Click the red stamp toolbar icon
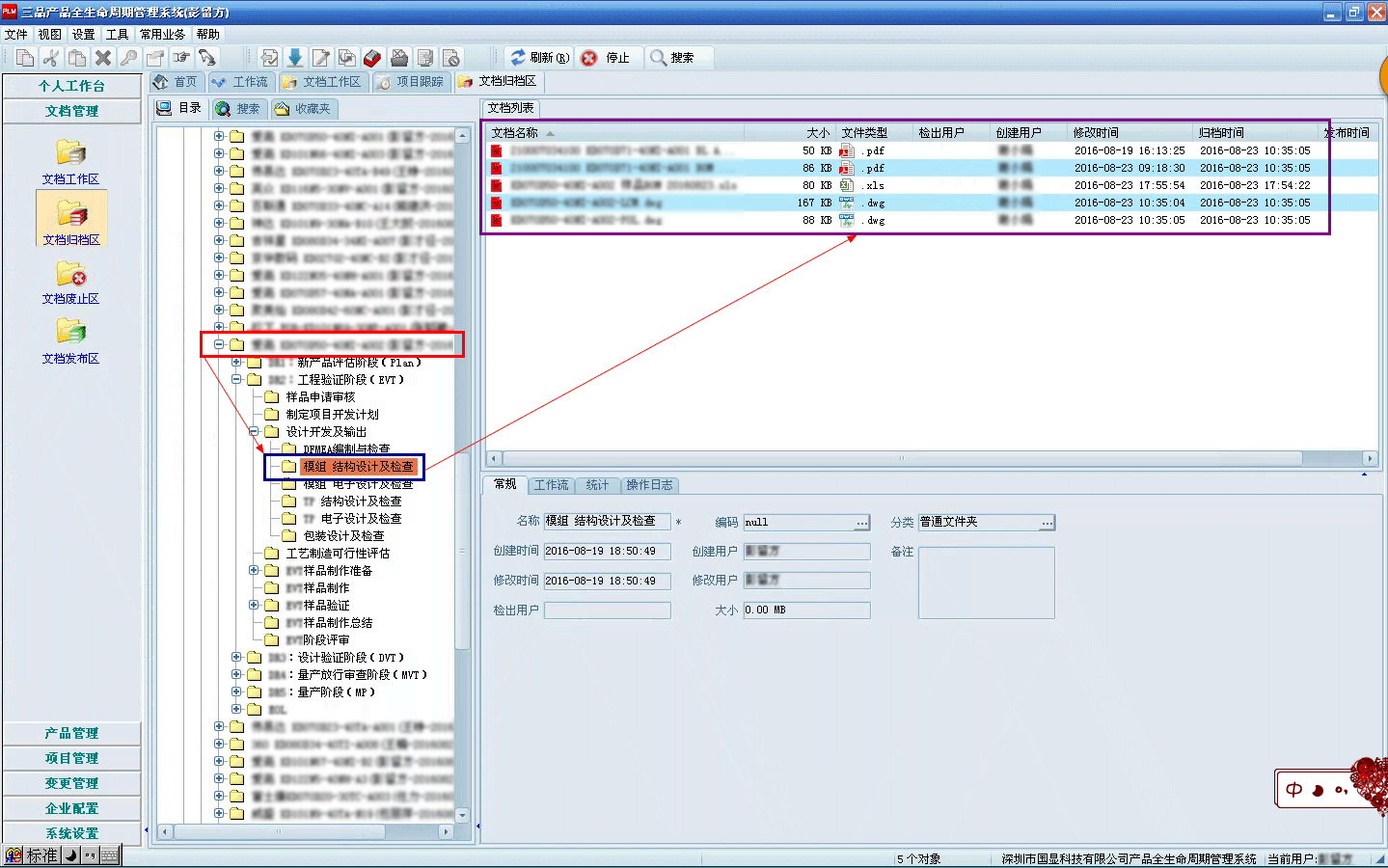Image resolution: width=1388 pixels, height=868 pixels. click(372, 58)
